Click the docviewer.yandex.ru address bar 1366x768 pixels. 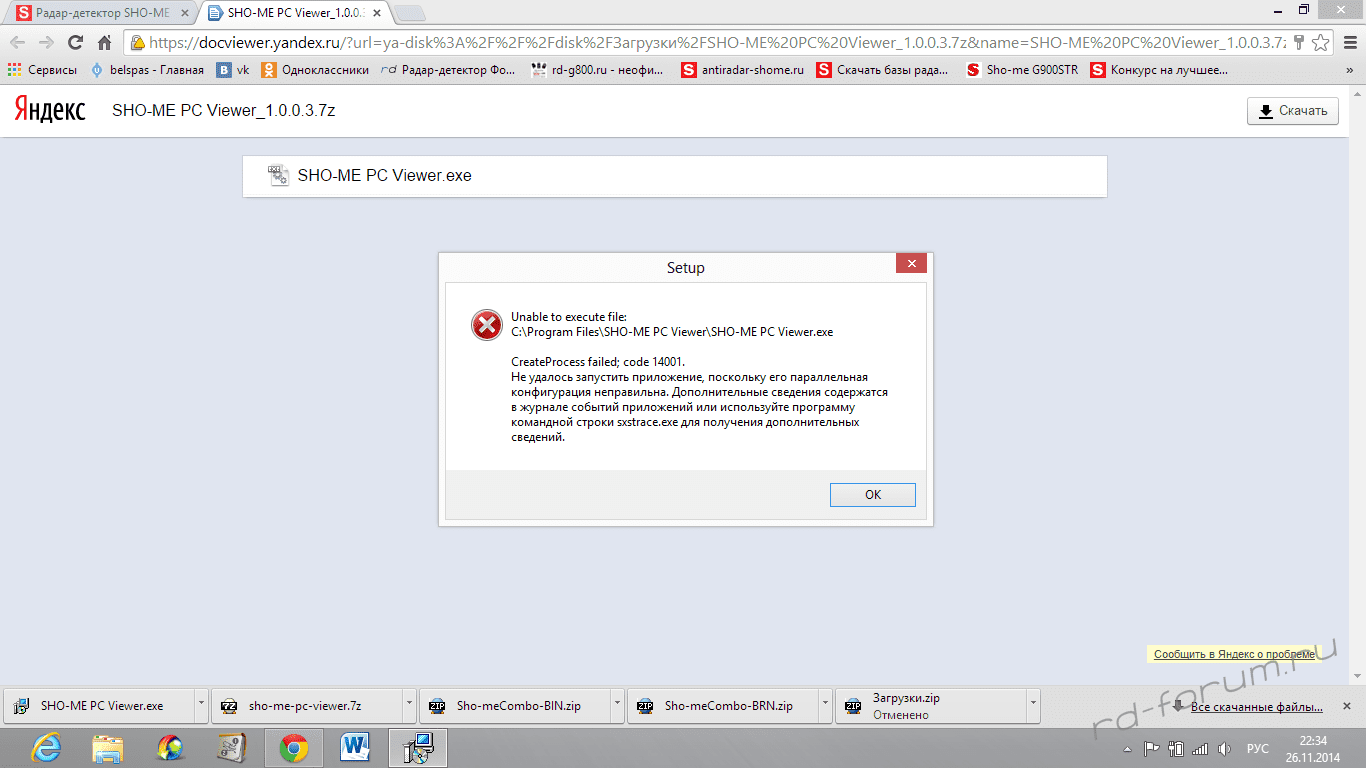(x=715, y=43)
